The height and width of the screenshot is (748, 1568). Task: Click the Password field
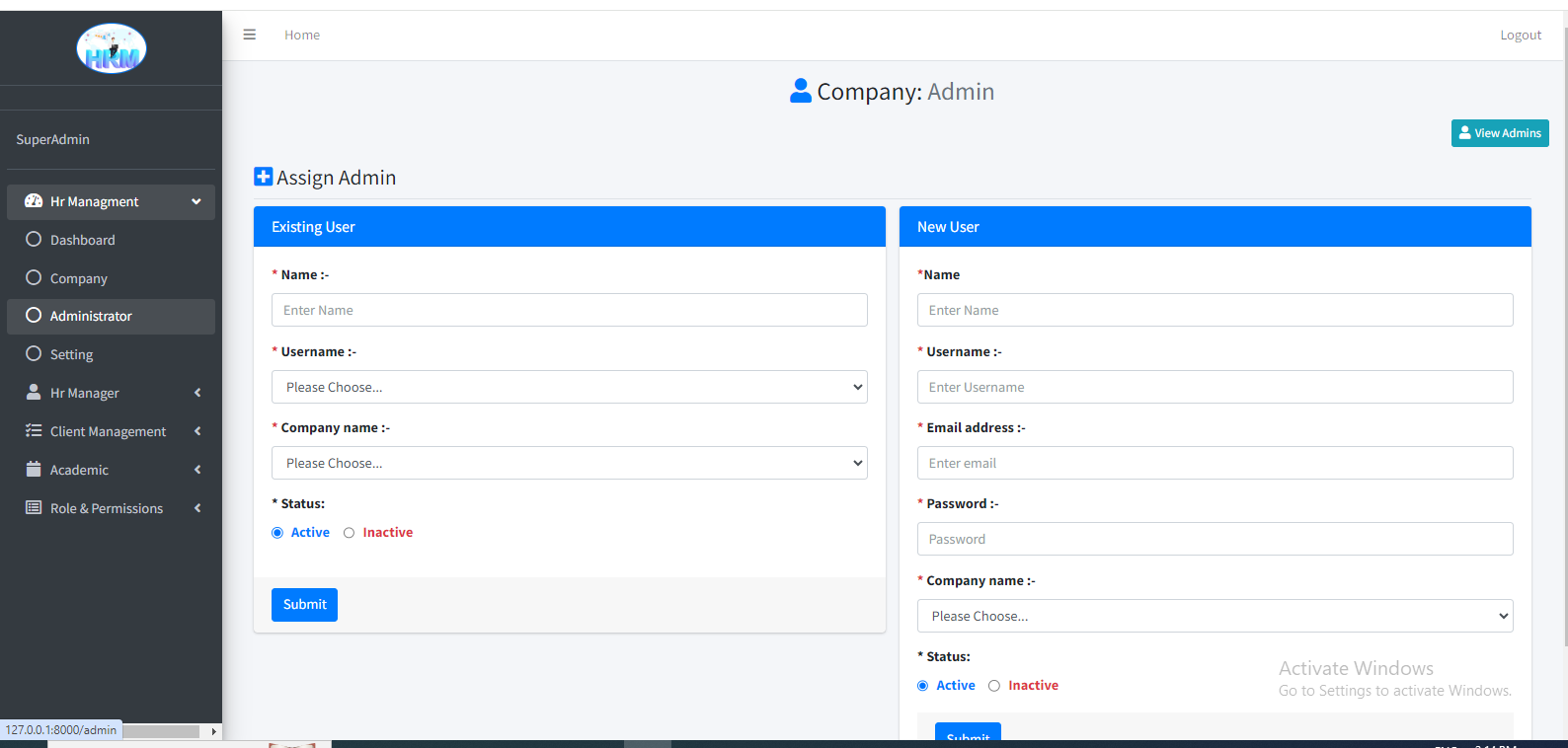(x=1215, y=539)
